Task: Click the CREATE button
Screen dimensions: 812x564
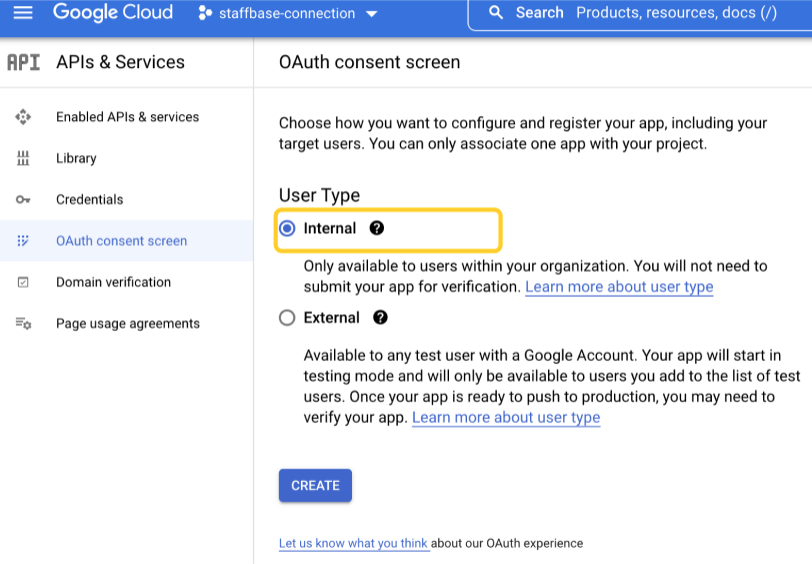Action: click(x=315, y=486)
